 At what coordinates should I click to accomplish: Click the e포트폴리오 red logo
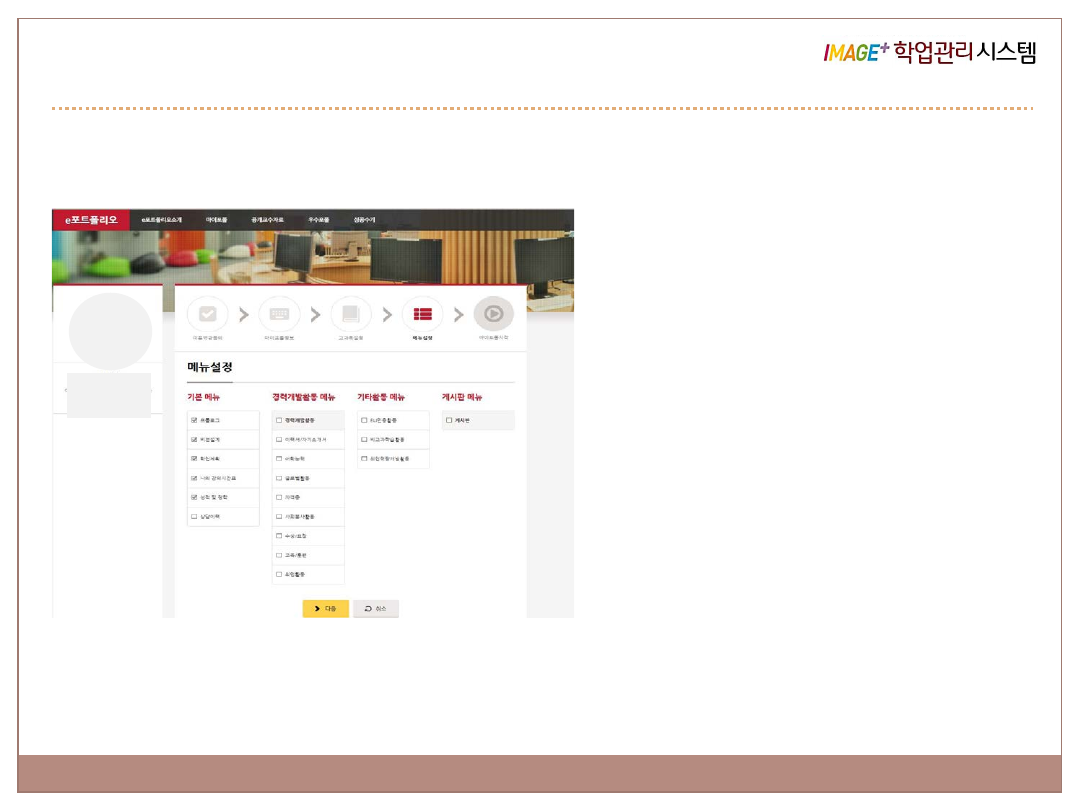[91, 220]
